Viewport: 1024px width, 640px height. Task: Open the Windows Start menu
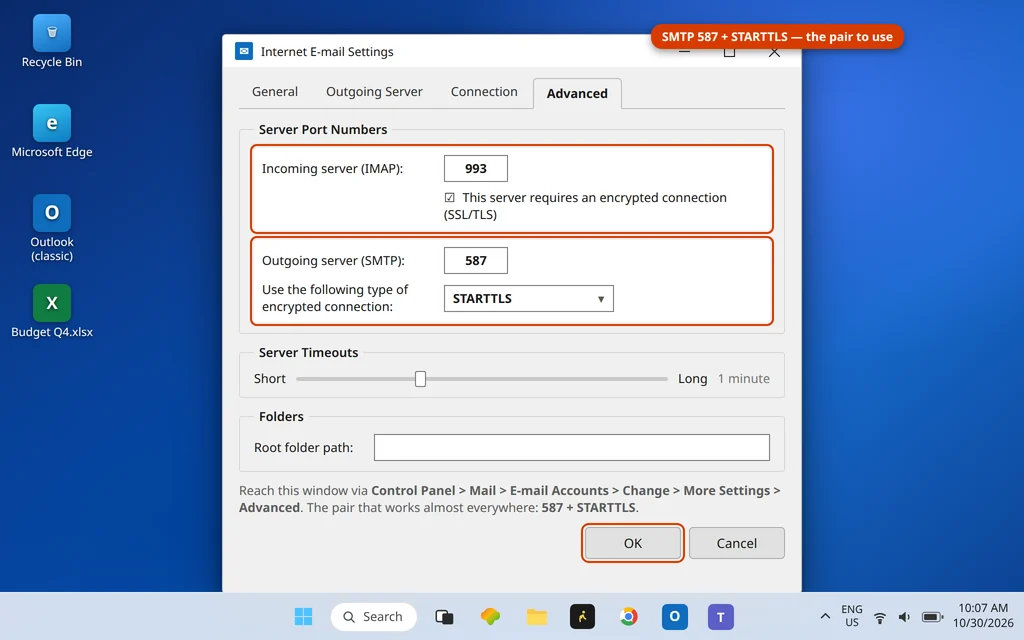(x=303, y=616)
